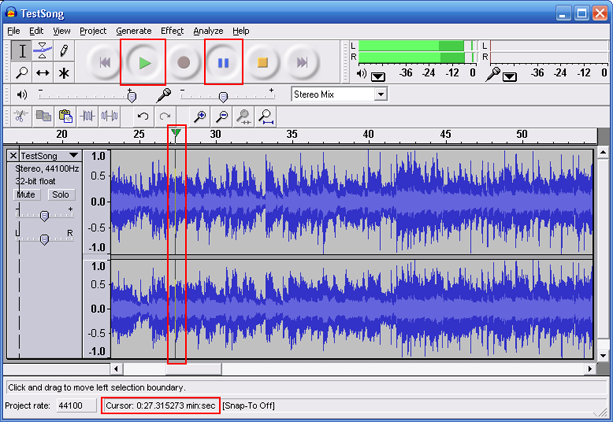
Task: Open the View menu
Action: click(x=61, y=31)
